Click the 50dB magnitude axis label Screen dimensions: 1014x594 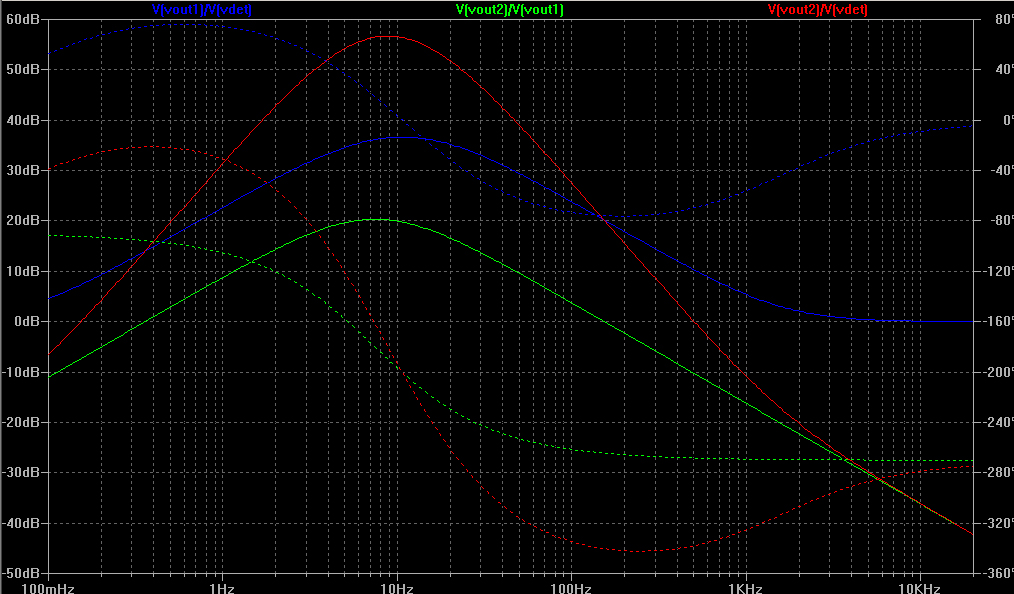(23, 69)
